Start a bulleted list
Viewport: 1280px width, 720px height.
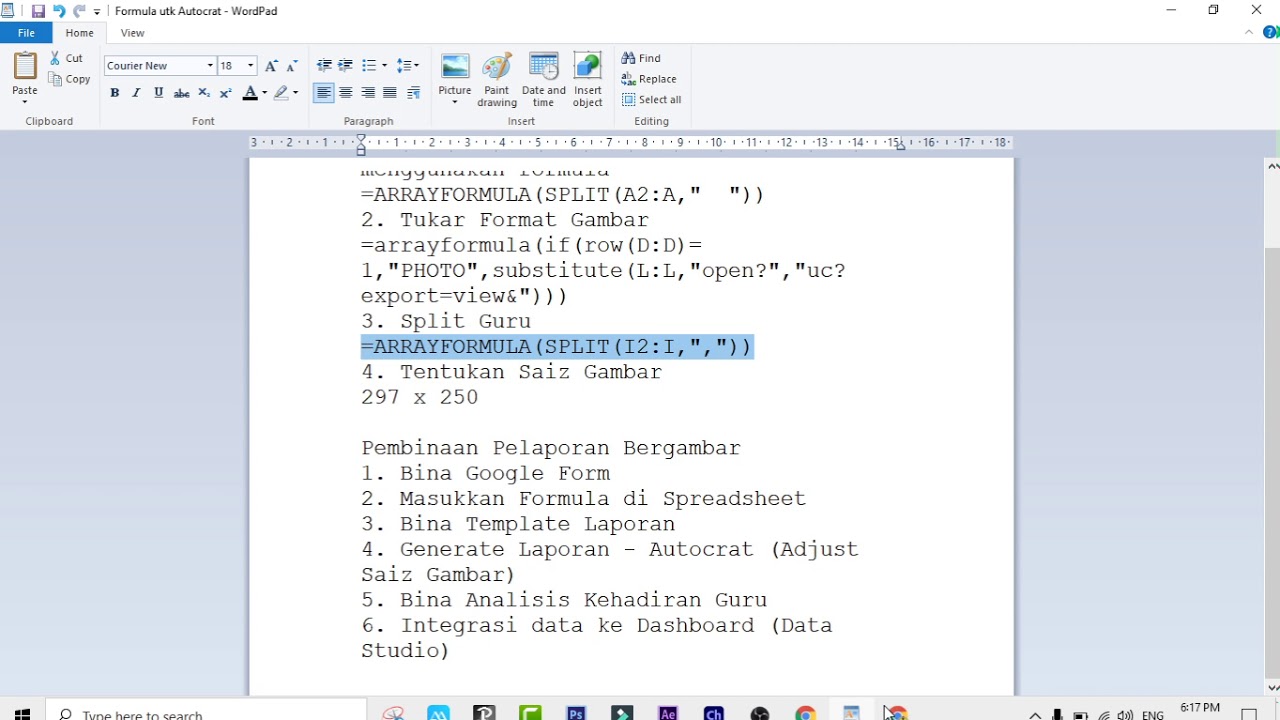click(368, 66)
